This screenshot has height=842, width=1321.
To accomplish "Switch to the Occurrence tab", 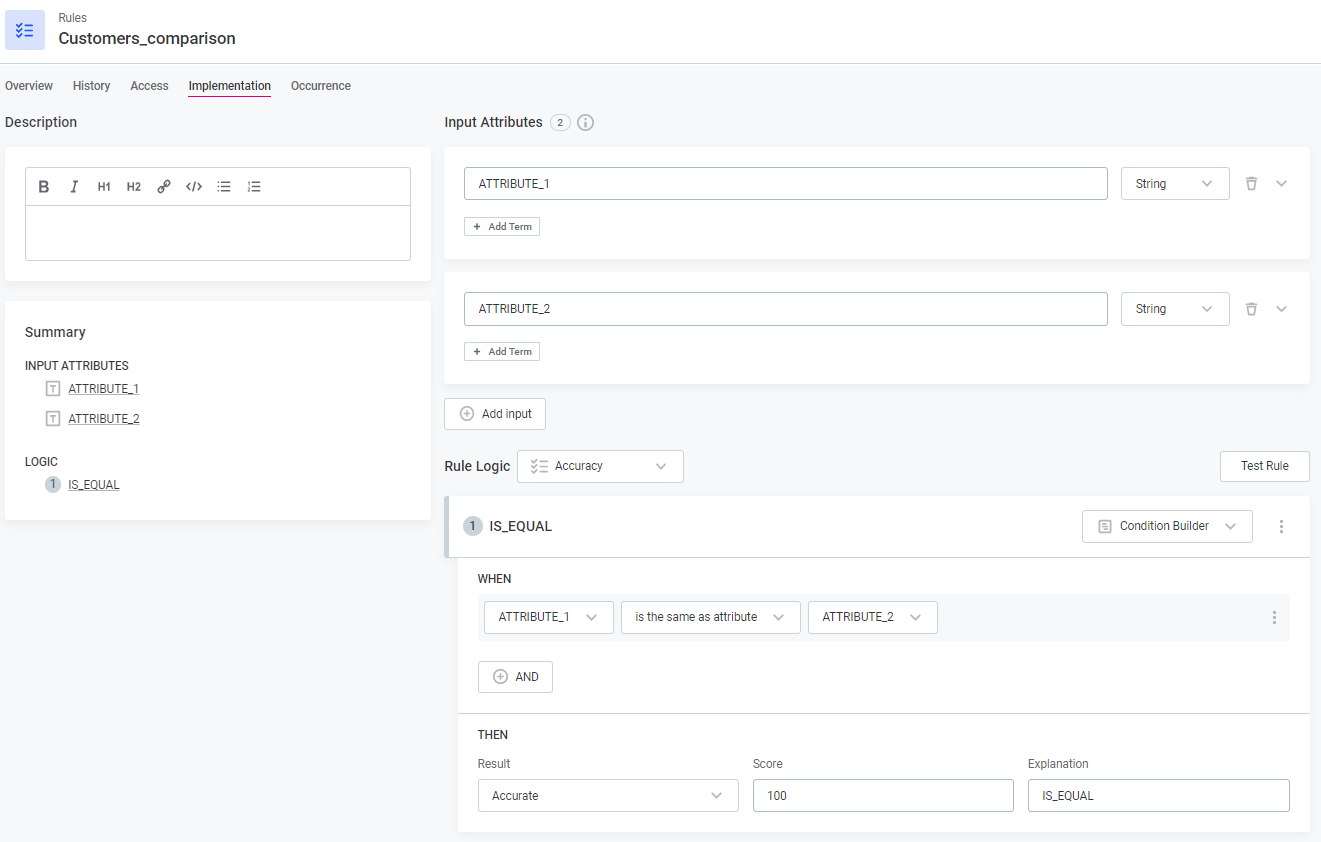I will [x=320, y=86].
